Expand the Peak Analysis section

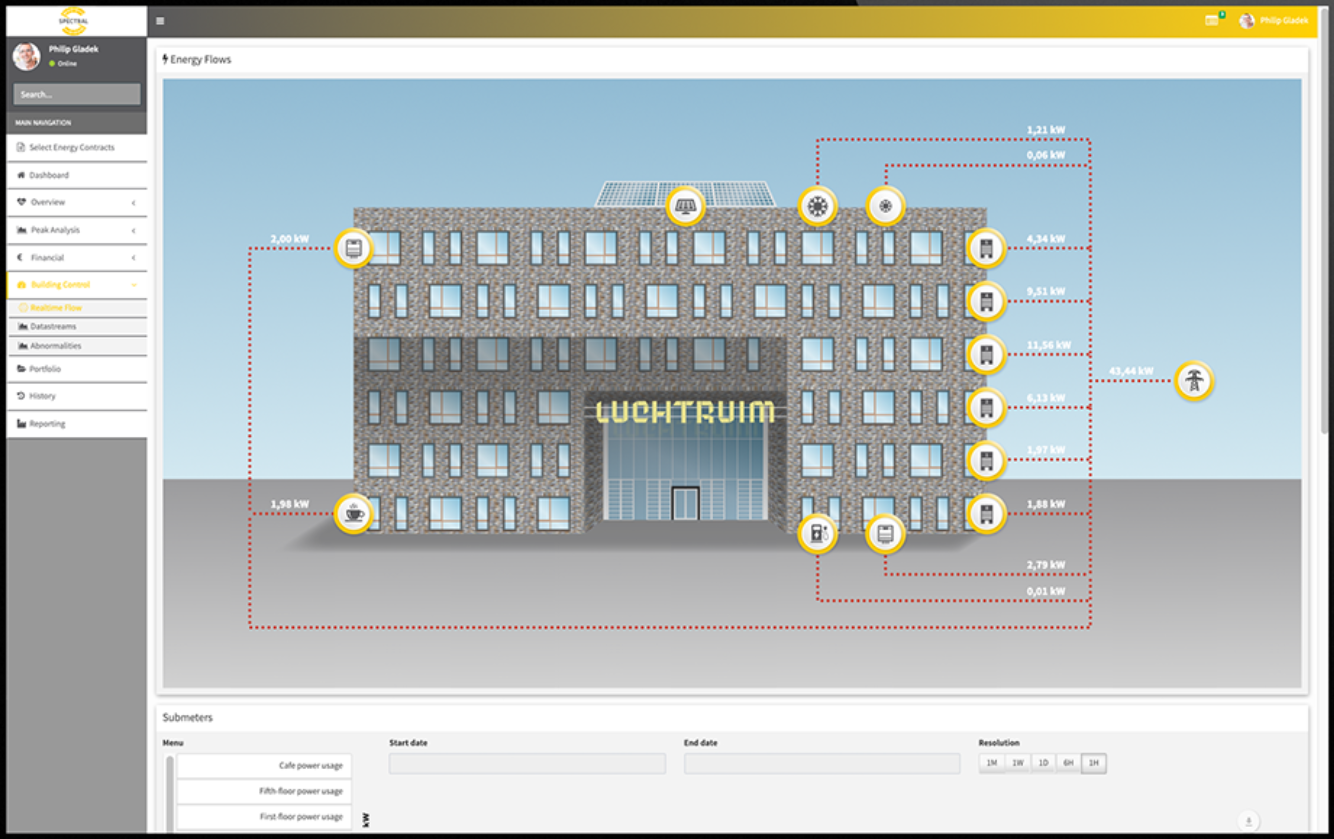[77, 230]
